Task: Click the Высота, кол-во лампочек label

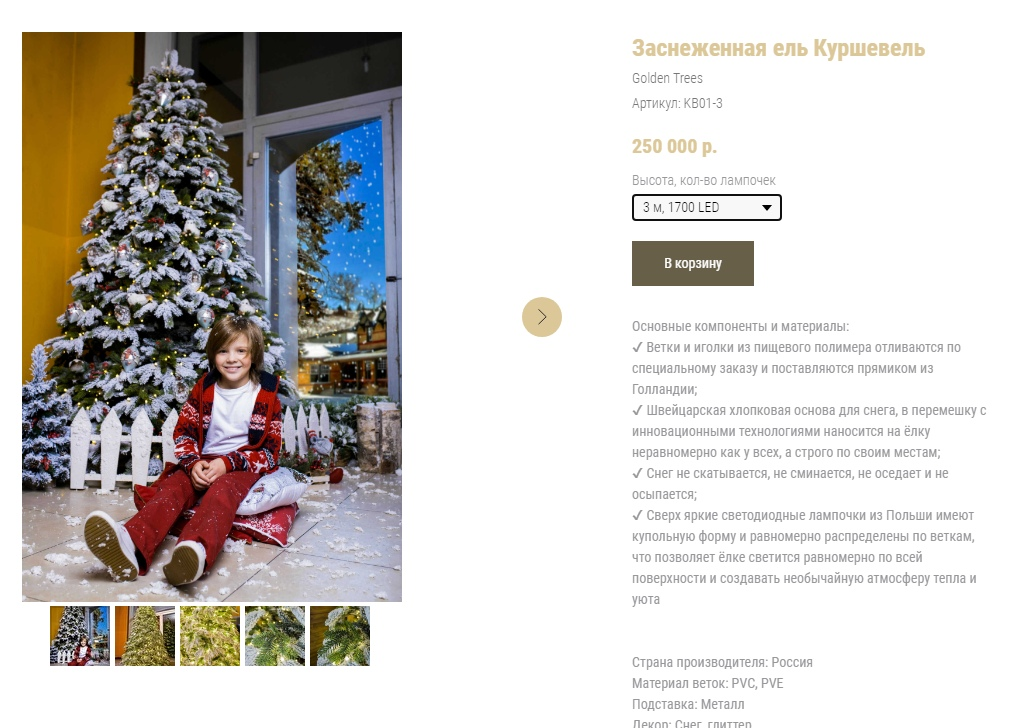Action: click(x=703, y=181)
